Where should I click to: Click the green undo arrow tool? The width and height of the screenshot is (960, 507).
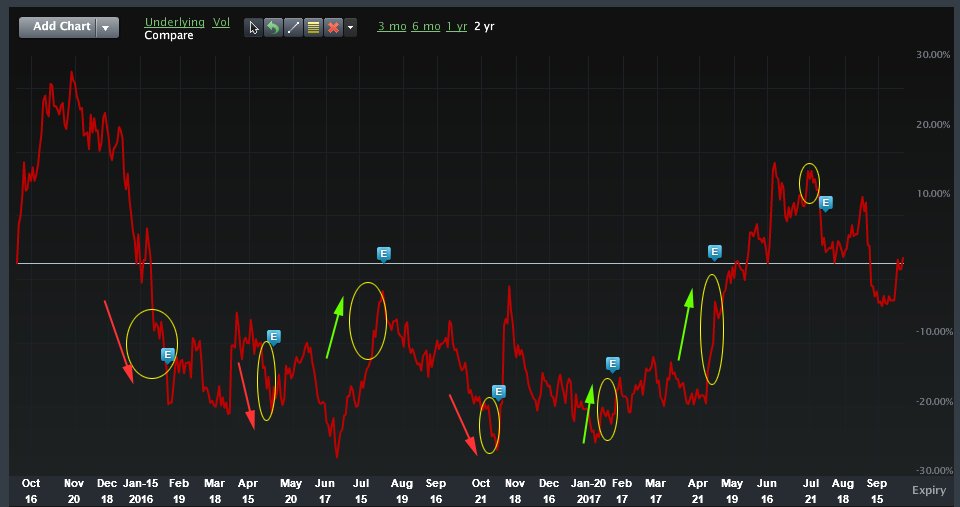[274, 28]
